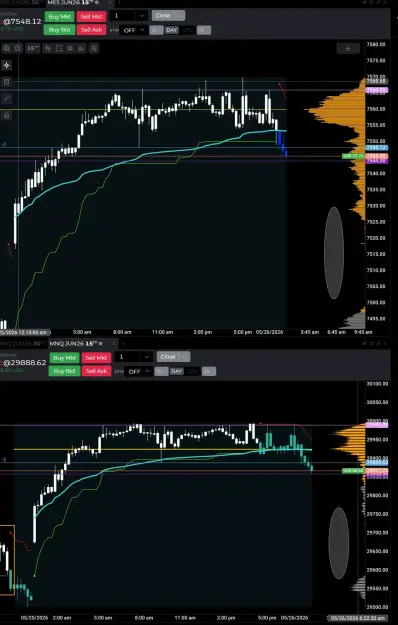The image size is (398, 625).
Task: Open the MES chart 15m interval selector
Action: [x=33, y=48]
